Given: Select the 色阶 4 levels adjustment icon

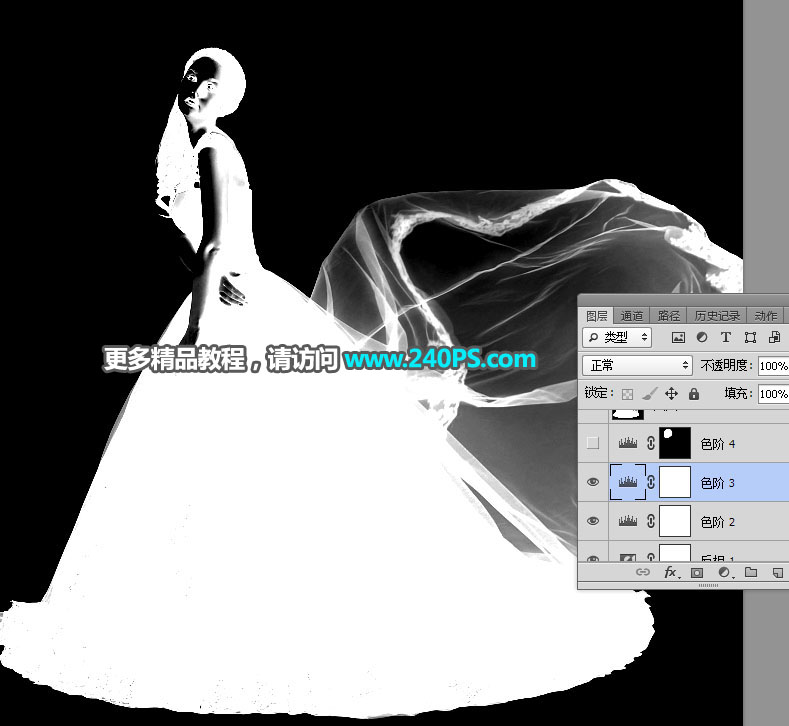Looking at the screenshot, I should click(627, 443).
